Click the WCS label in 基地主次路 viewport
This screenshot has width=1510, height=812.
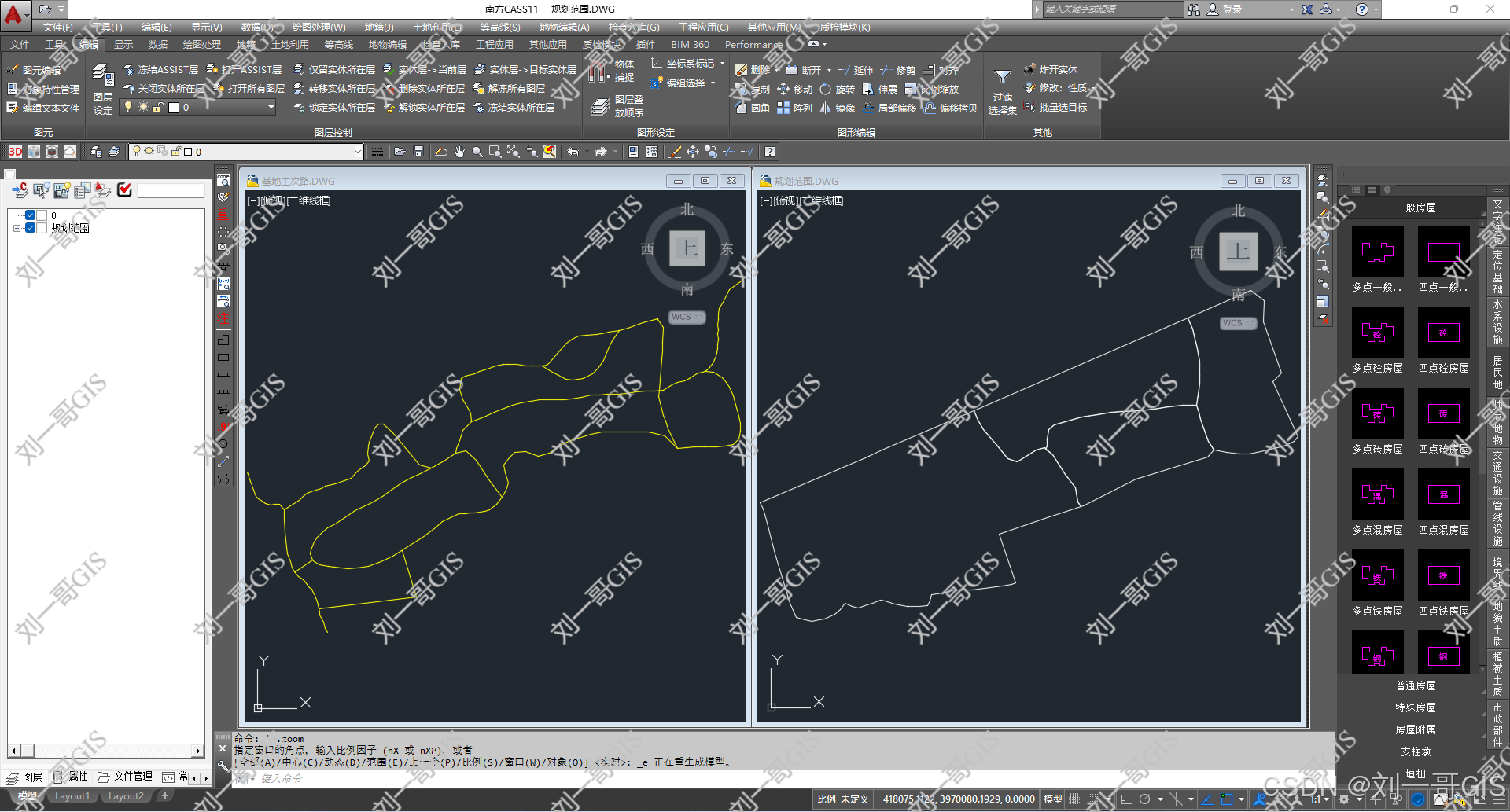click(687, 318)
